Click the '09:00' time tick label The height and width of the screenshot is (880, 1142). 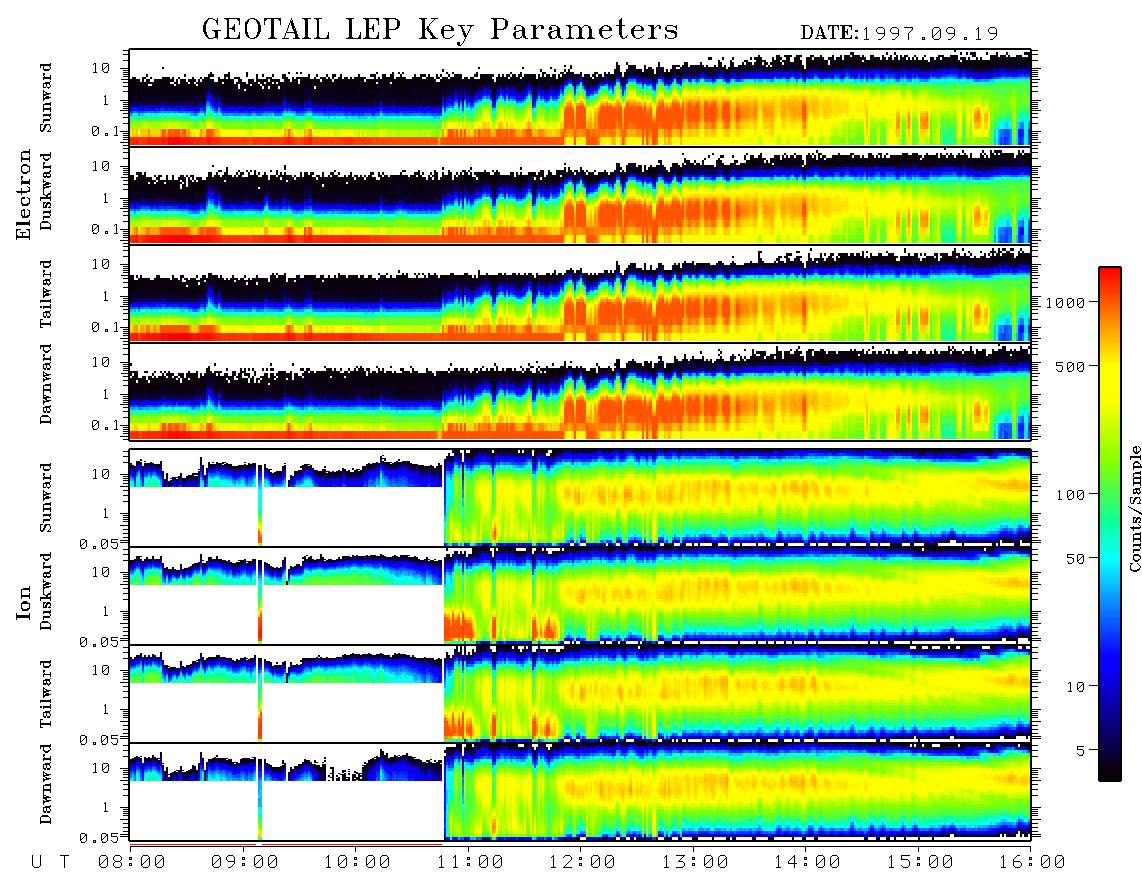[244, 862]
